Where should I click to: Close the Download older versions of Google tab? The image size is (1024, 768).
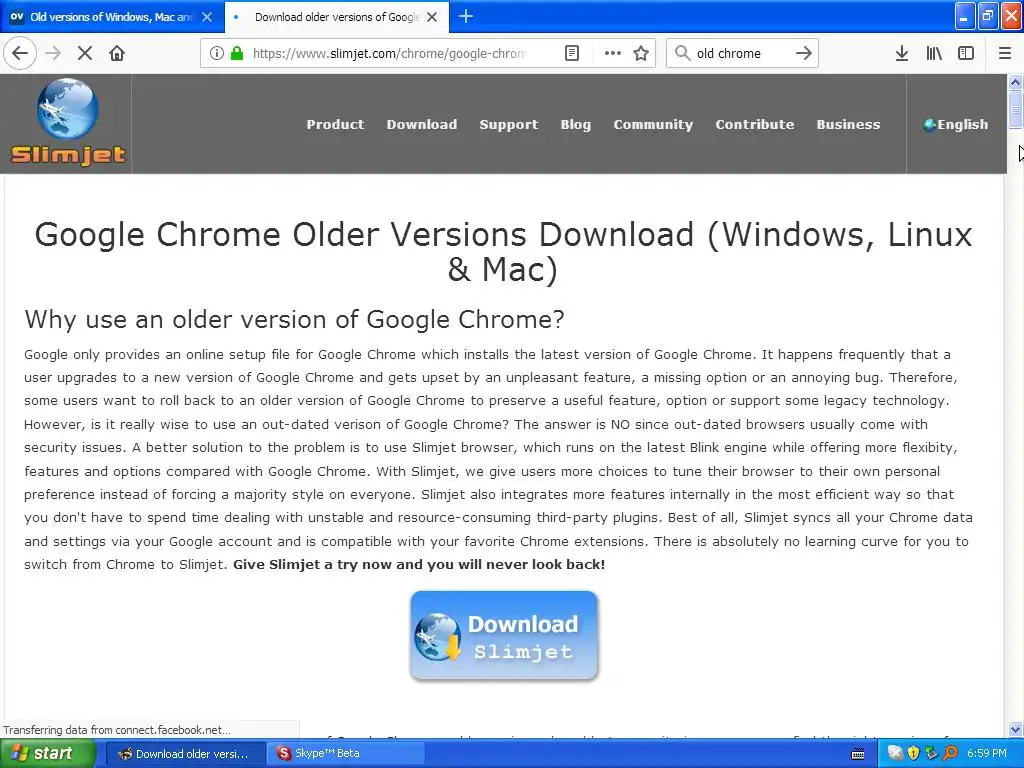(432, 17)
